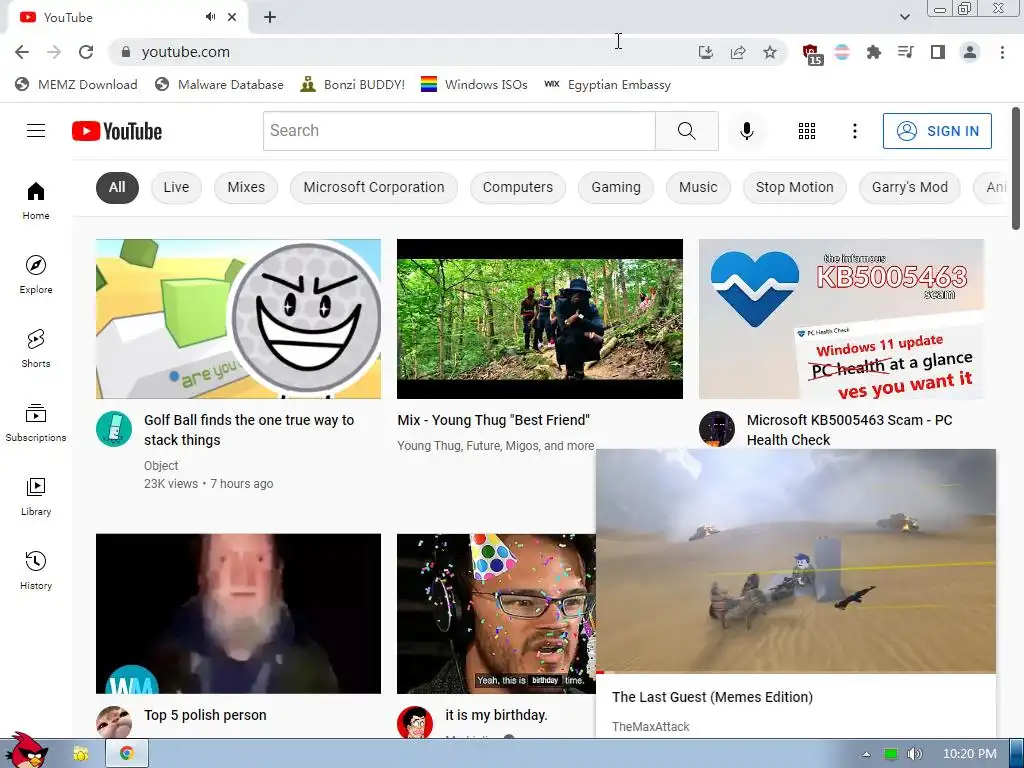The width and height of the screenshot is (1024, 768).
Task: Open Chrome three-dot menu
Action: (1002, 52)
